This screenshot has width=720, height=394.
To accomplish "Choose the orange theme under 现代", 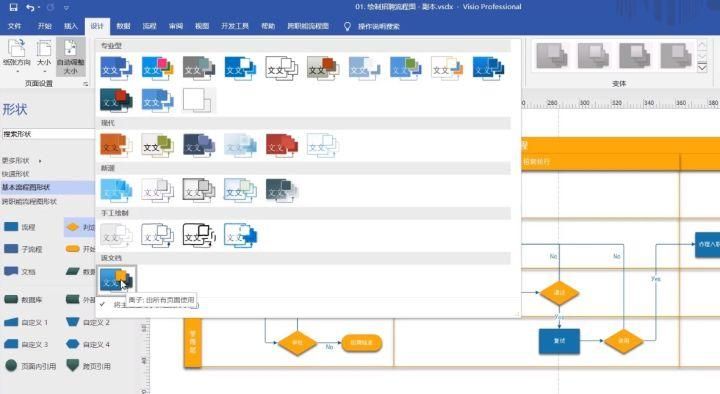I will 116,145.
